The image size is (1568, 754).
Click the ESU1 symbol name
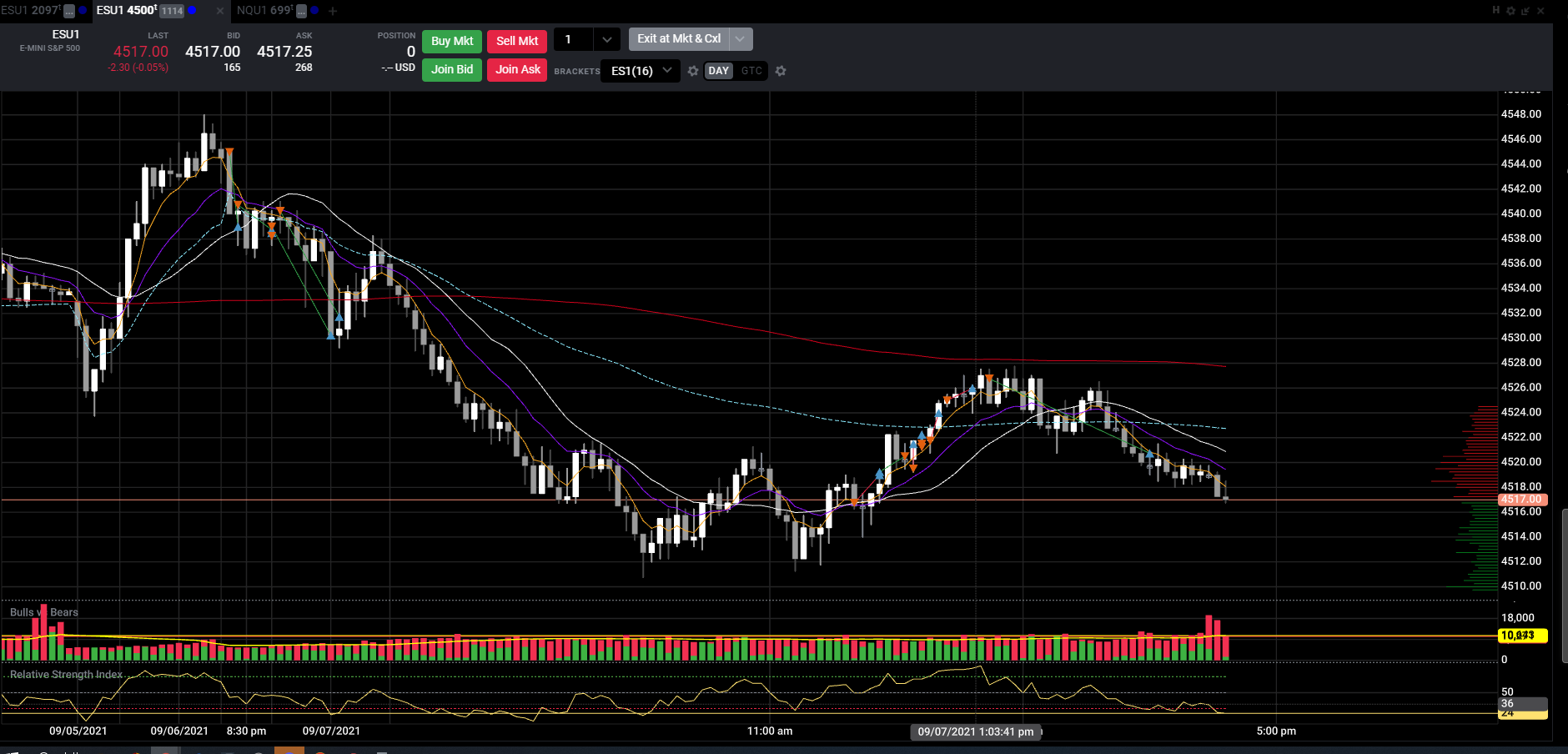click(x=66, y=34)
